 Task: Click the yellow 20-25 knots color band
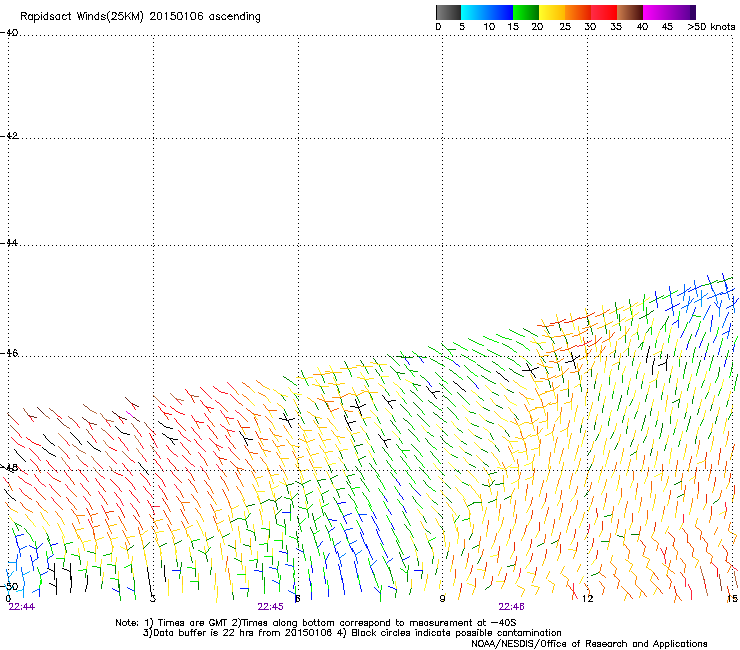(552, 12)
